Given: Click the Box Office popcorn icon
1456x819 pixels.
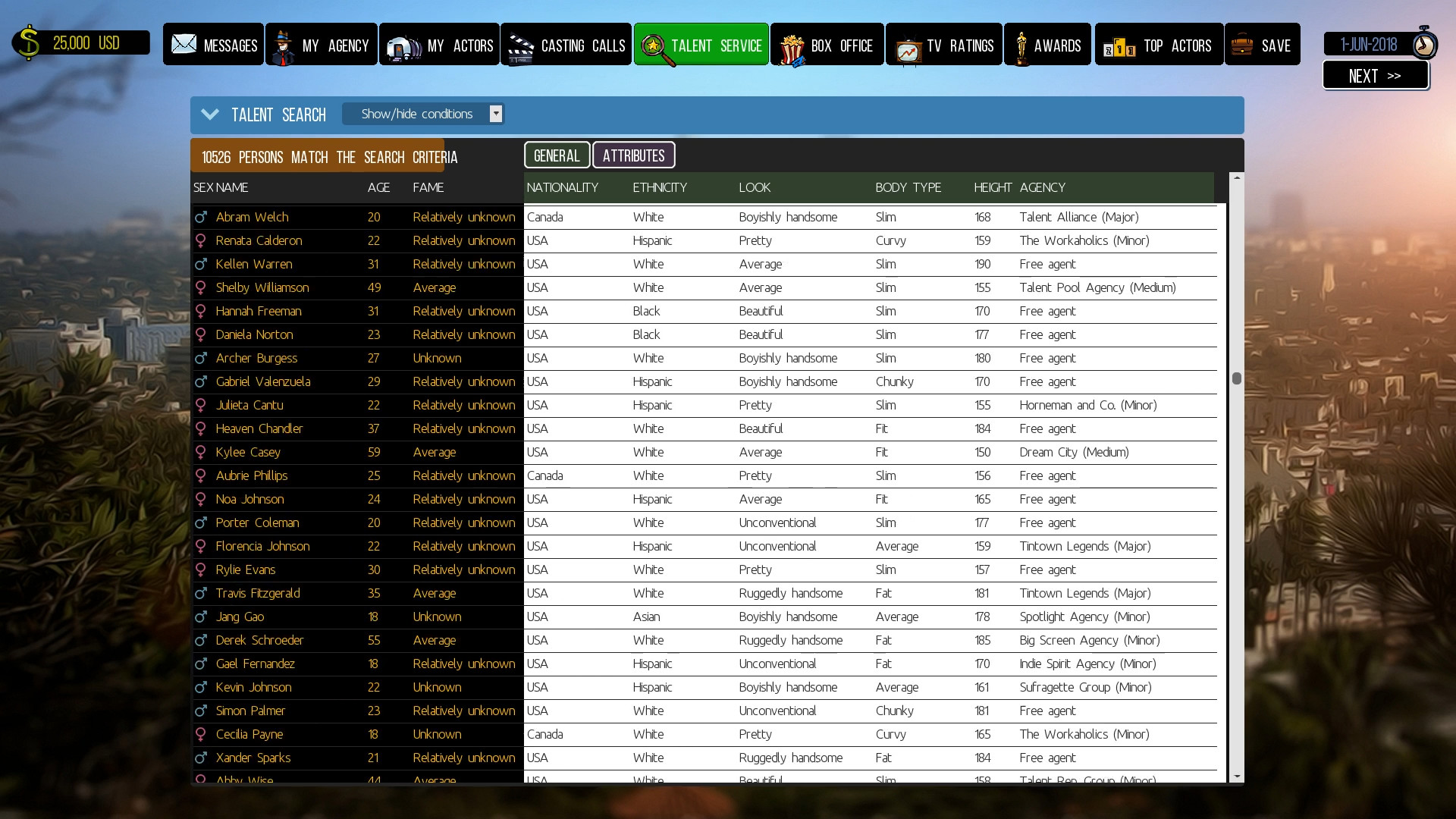Looking at the screenshot, I should point(792,49).
